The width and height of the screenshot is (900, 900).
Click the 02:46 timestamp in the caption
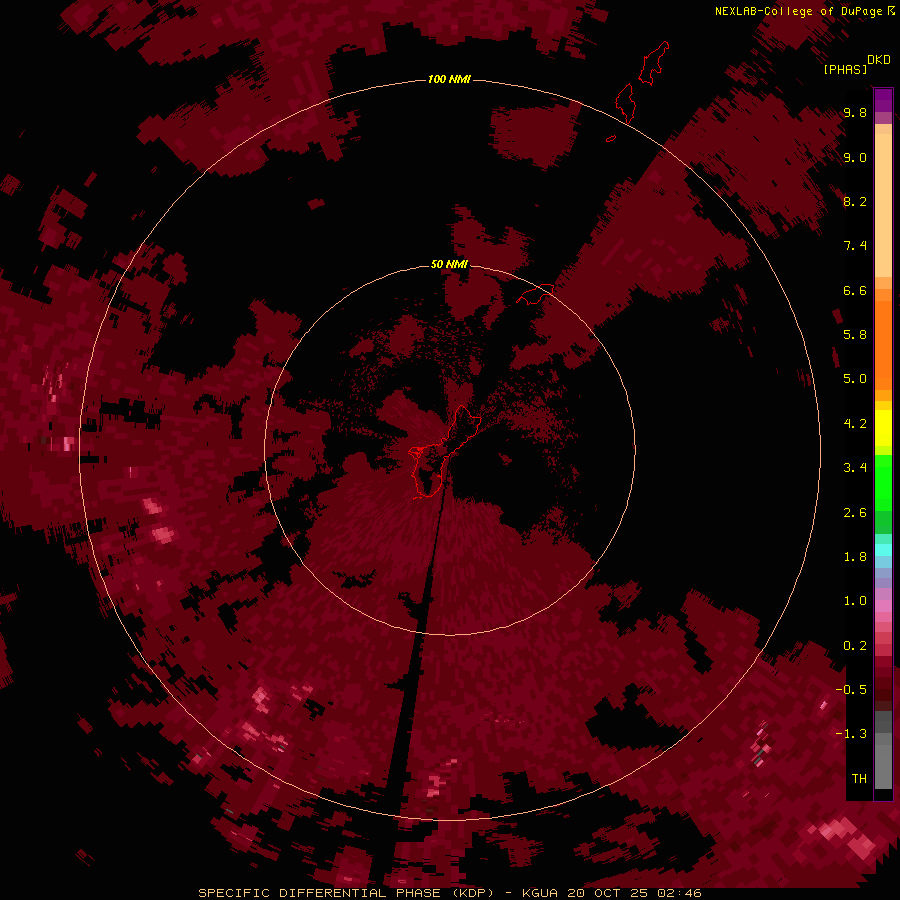coord(679,893)
